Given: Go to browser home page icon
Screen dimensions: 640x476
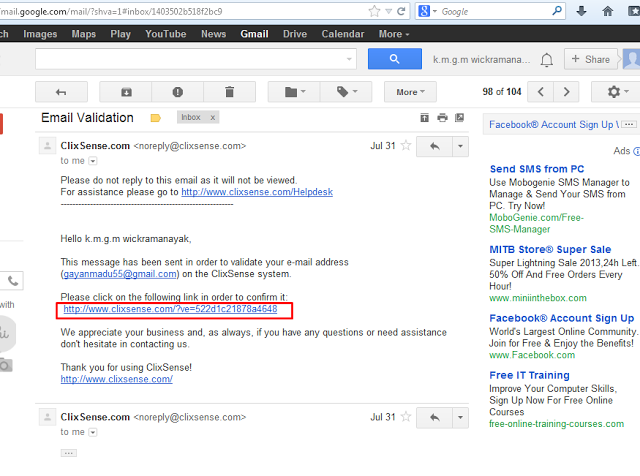Looking at the screenshot, I should (x=608, y=11).
